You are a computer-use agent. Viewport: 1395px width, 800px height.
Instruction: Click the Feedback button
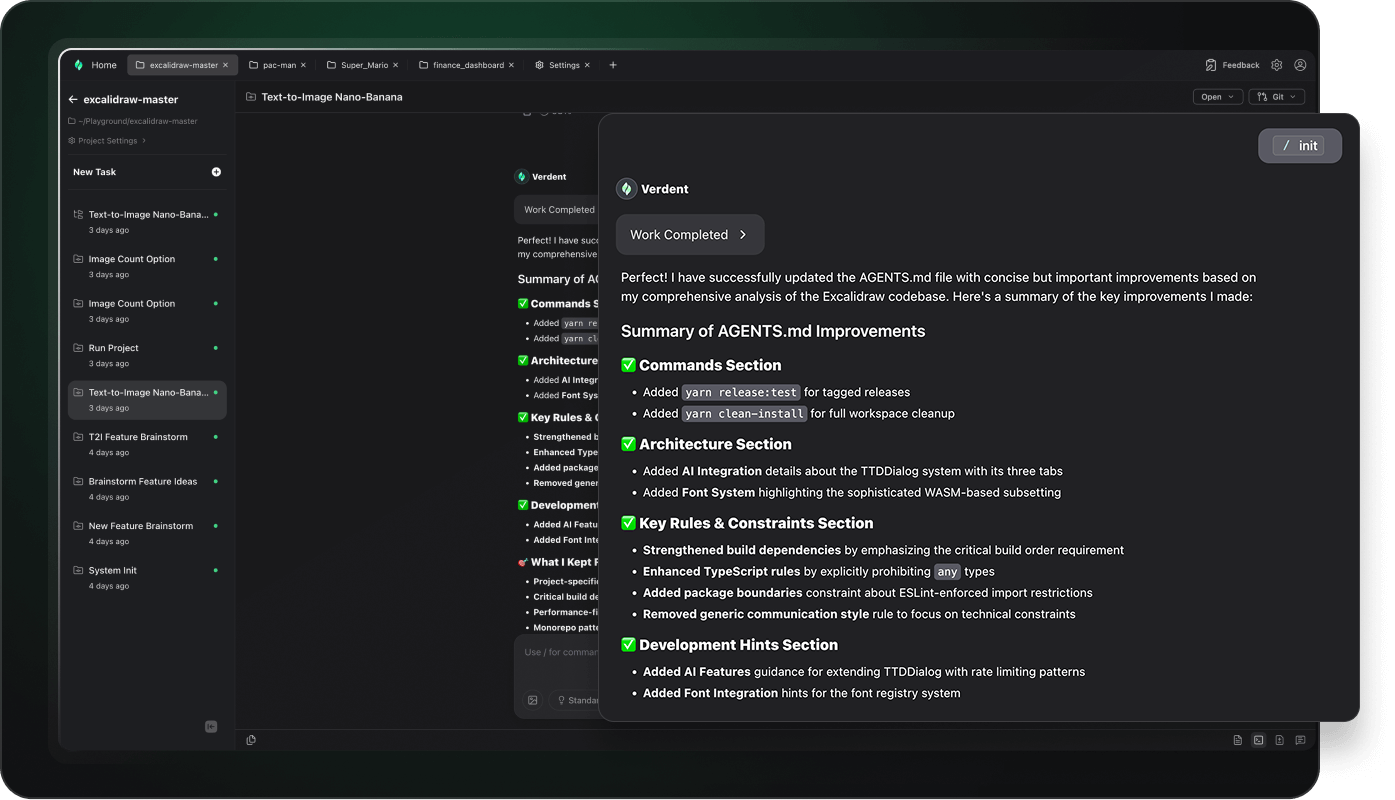click(x=1233, y=65)
